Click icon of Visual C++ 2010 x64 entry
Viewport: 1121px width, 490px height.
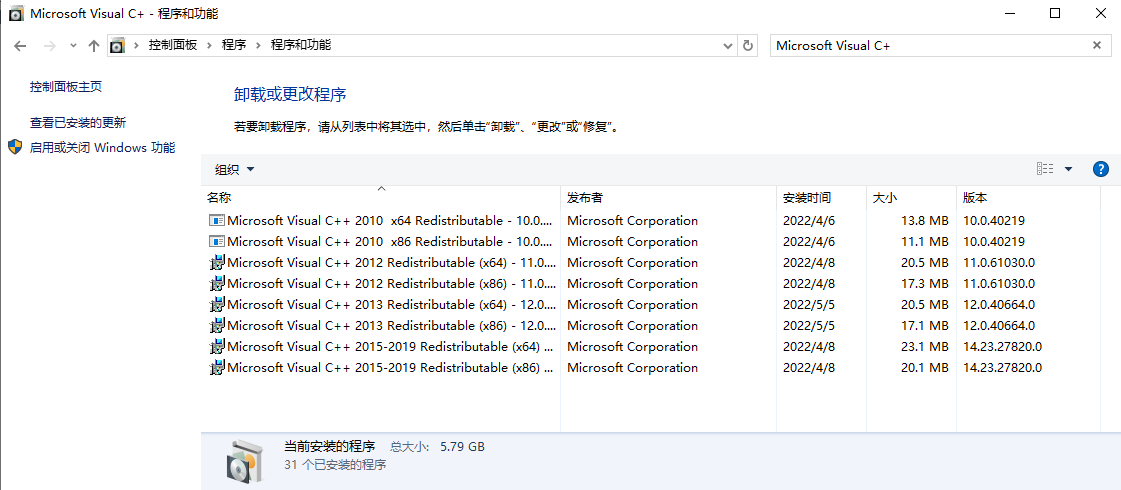click(x=216, y=220)
